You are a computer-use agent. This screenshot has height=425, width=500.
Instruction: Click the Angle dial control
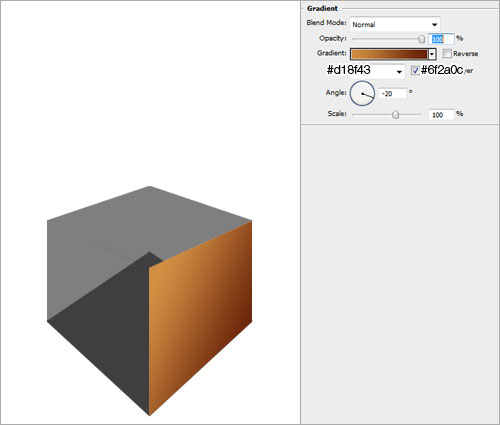point(362,94)
